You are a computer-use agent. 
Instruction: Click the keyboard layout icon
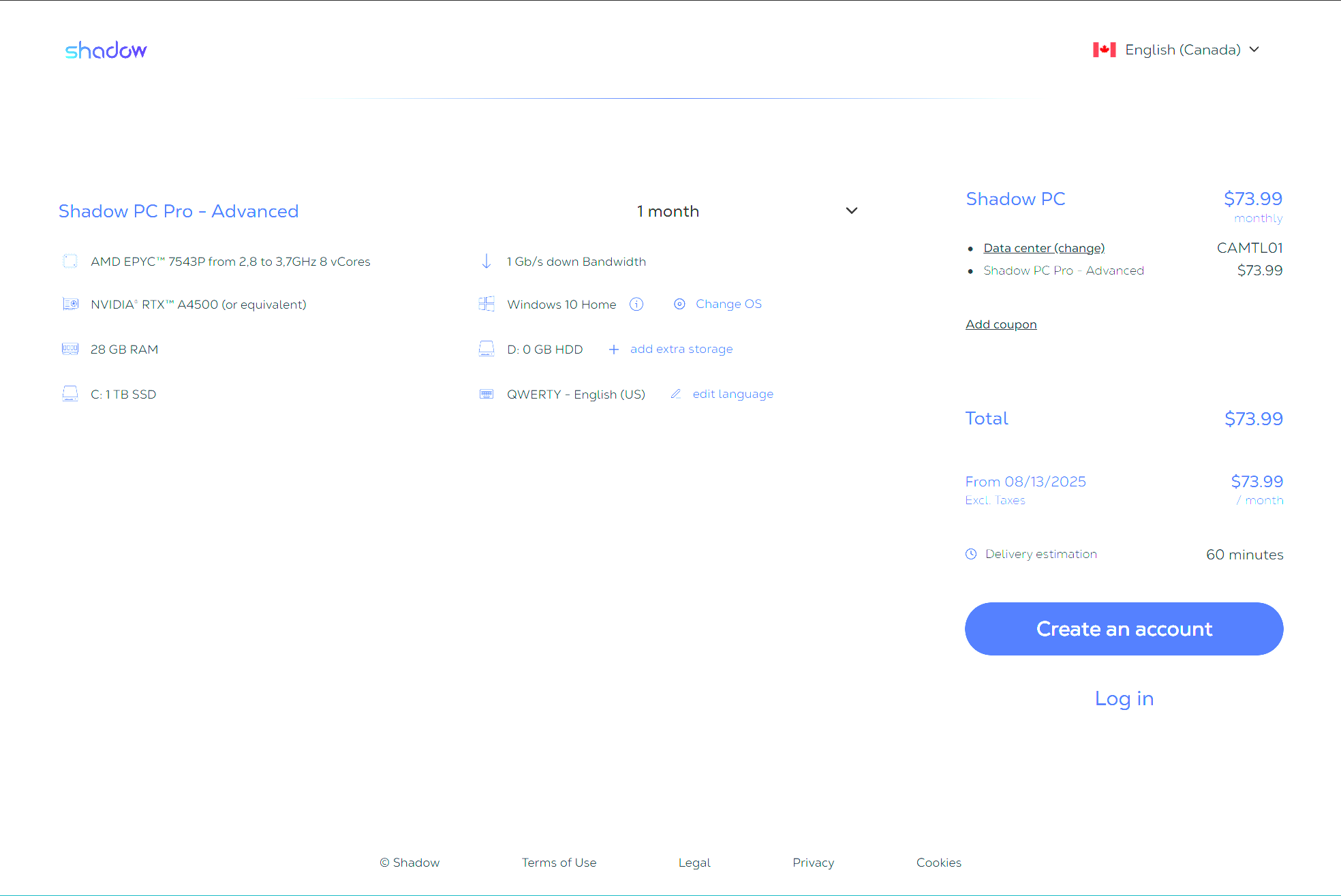(487, 395)
